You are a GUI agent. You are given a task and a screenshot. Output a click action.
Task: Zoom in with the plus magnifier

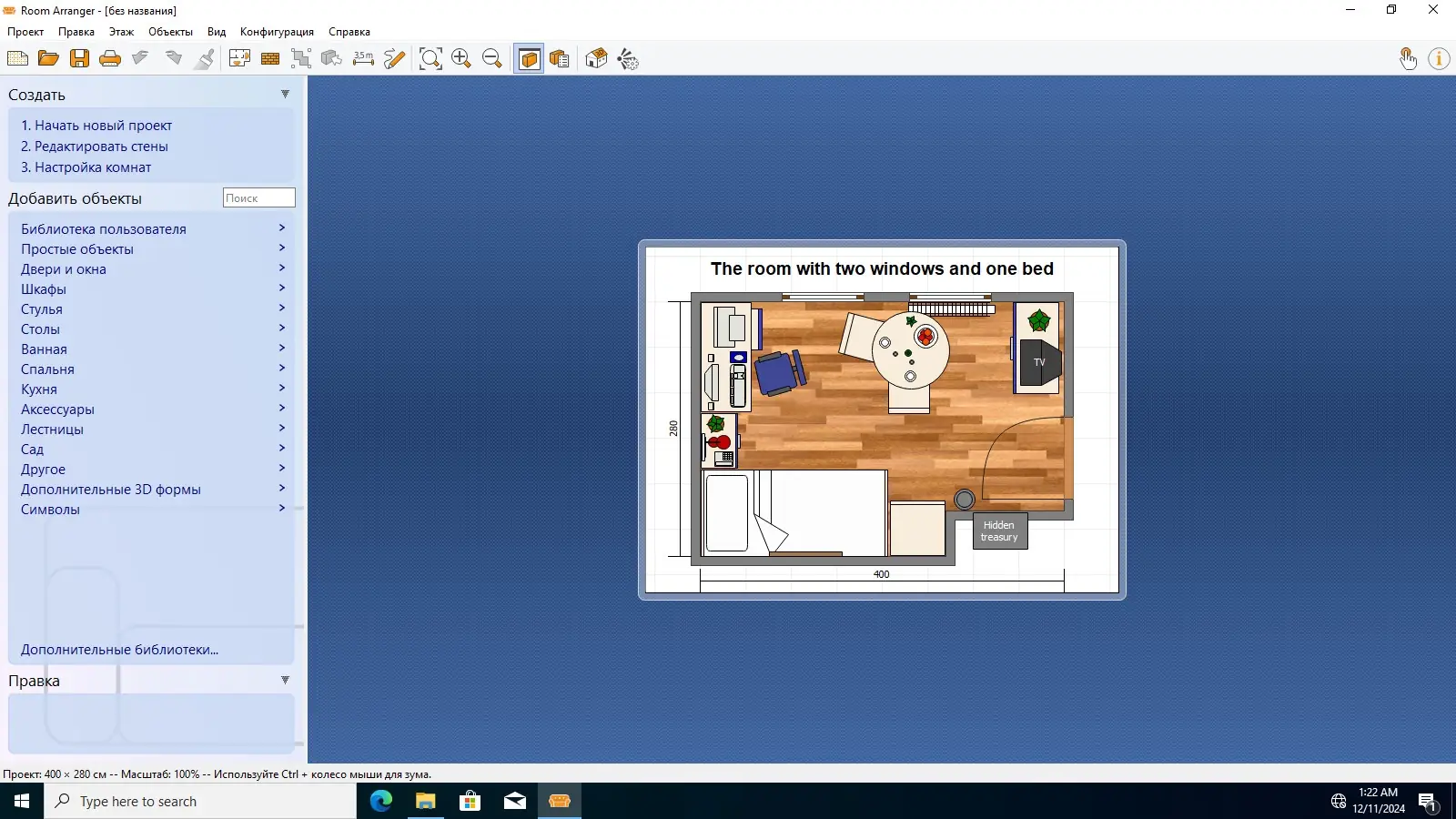click(461, 59)
